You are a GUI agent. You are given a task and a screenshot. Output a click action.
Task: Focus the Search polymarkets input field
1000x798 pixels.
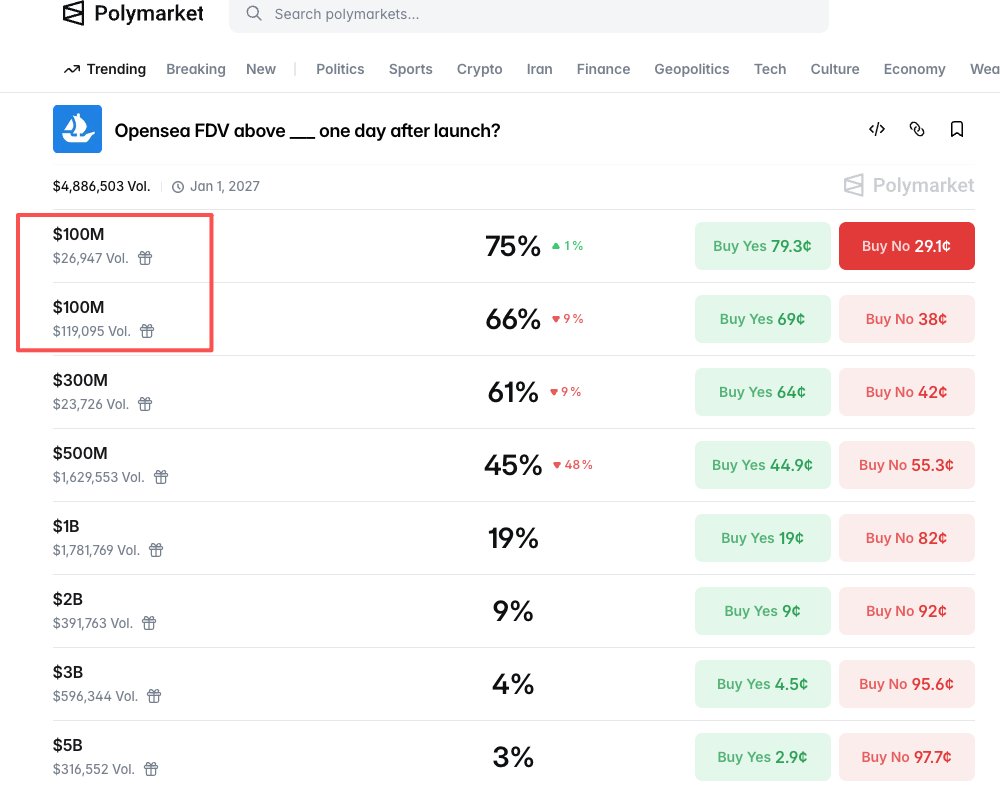(529, 14)
